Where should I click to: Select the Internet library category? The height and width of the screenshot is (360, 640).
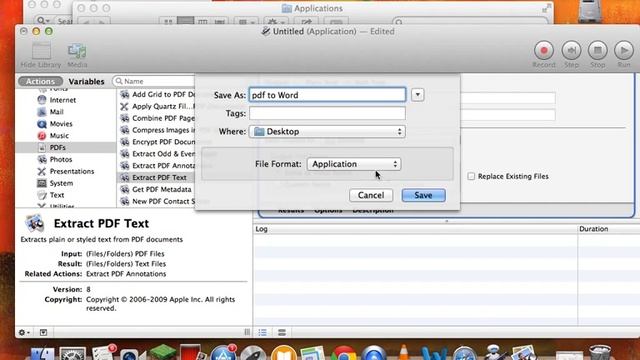(62, 100)
